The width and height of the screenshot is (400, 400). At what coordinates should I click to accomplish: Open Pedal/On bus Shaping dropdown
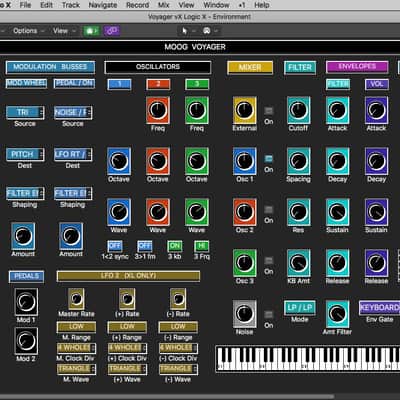[x=73, y=193]
